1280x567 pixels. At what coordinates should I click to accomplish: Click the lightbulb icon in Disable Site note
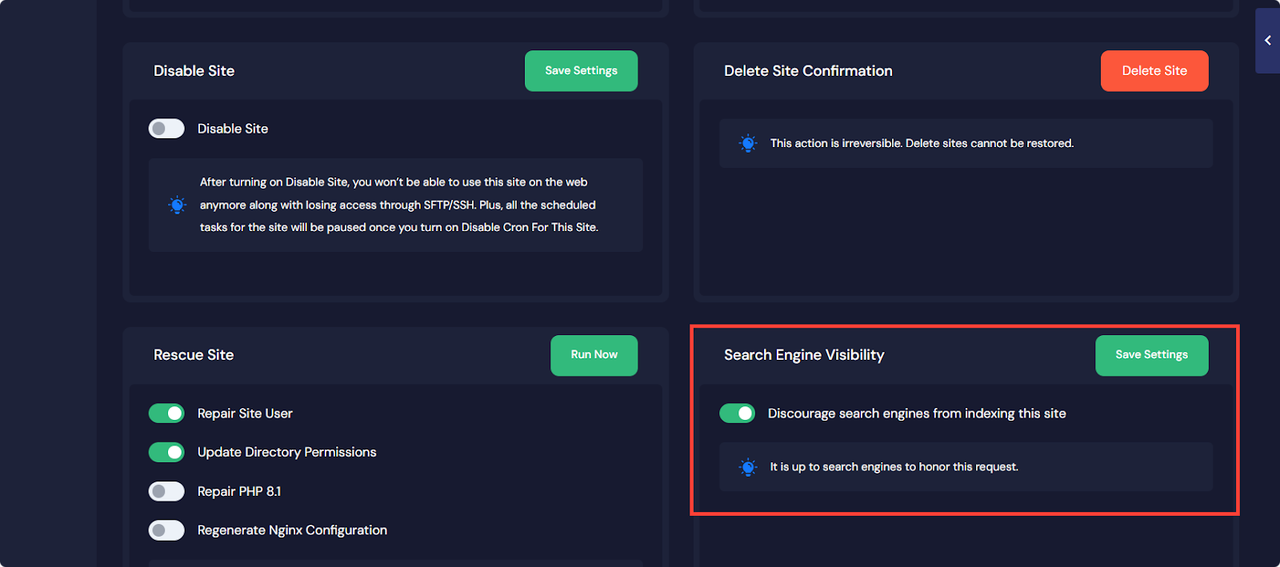[177, 205]
